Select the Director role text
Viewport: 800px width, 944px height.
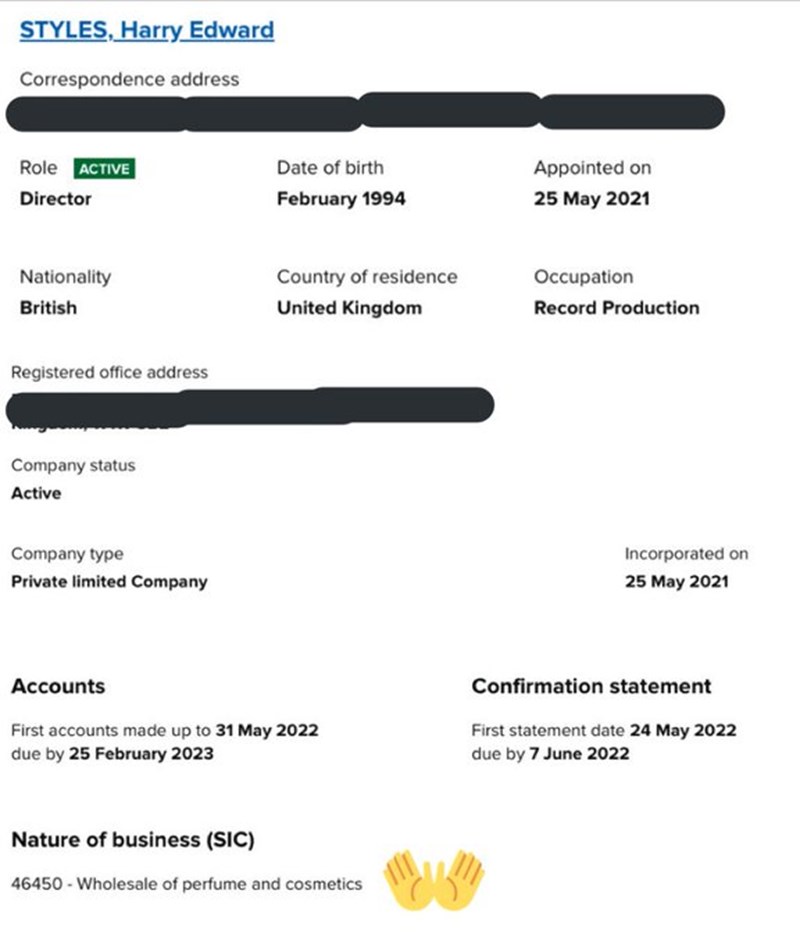point(55,199)
